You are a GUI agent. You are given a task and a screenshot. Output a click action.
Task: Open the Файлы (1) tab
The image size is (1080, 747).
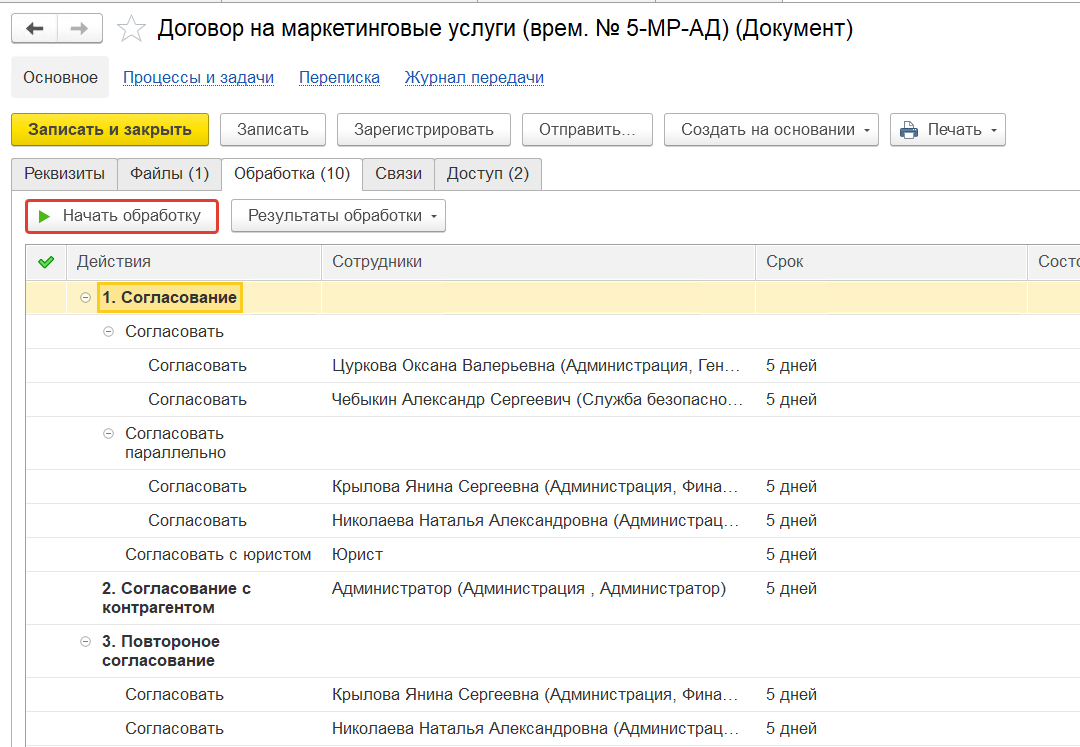point(169,174)
